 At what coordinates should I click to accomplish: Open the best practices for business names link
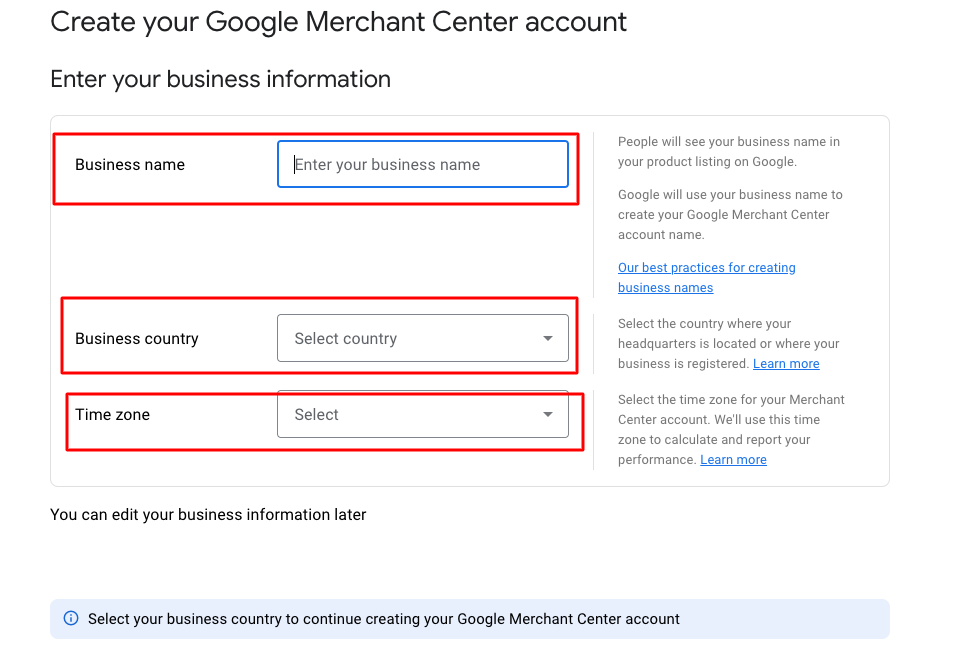coord(707,277)
